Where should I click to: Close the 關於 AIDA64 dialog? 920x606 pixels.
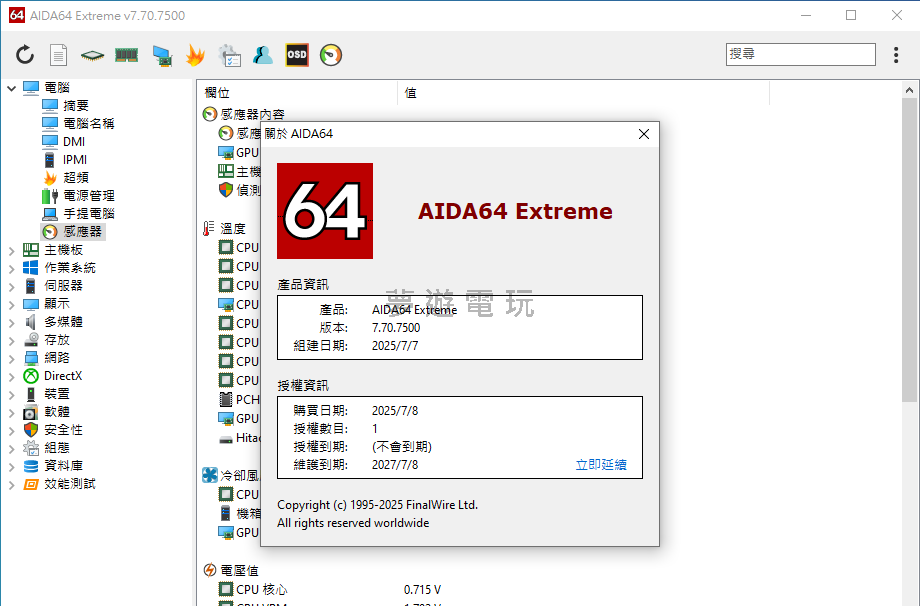click(x=644, y=134)
